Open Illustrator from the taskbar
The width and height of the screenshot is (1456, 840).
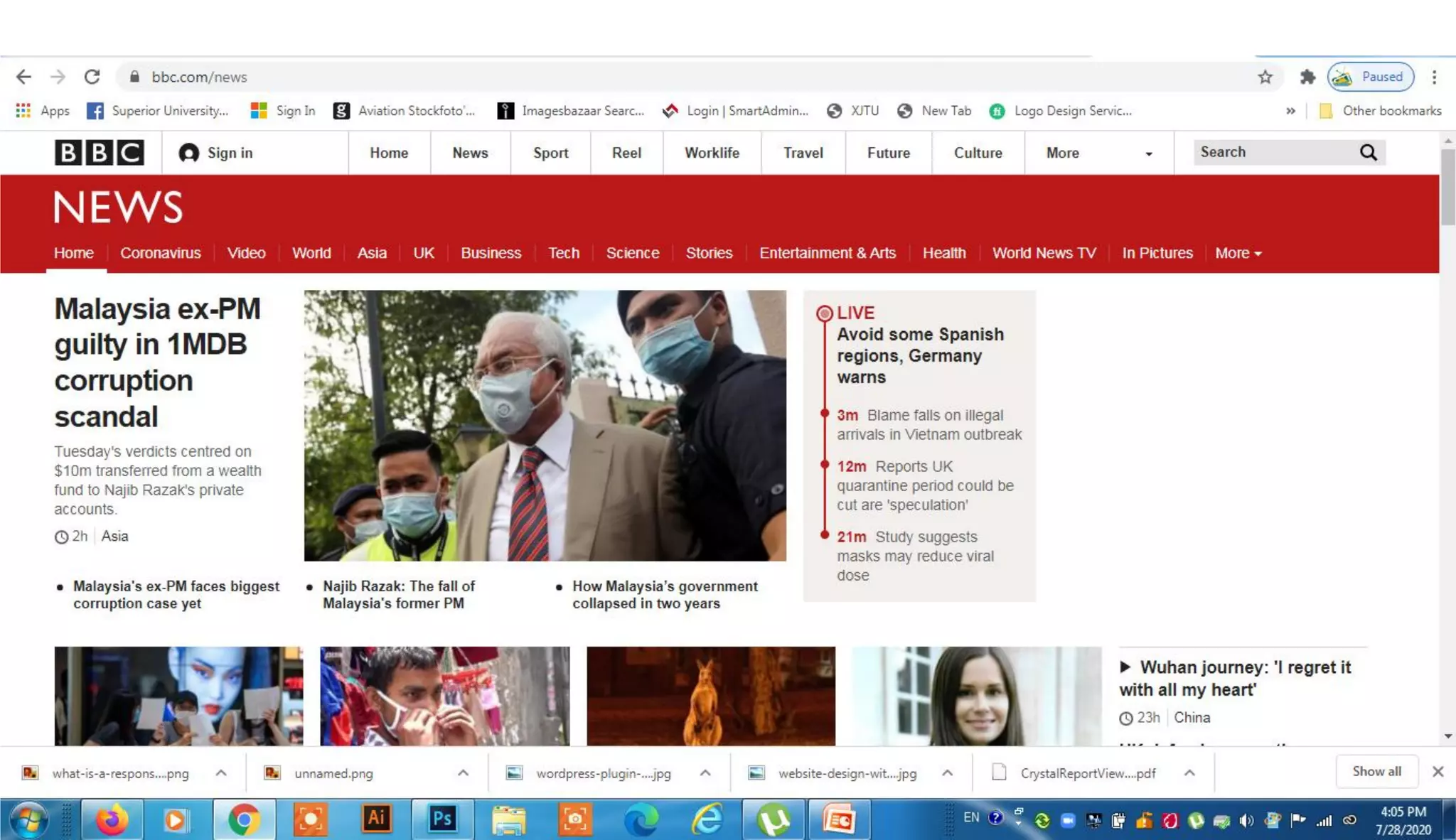(376, 819)
